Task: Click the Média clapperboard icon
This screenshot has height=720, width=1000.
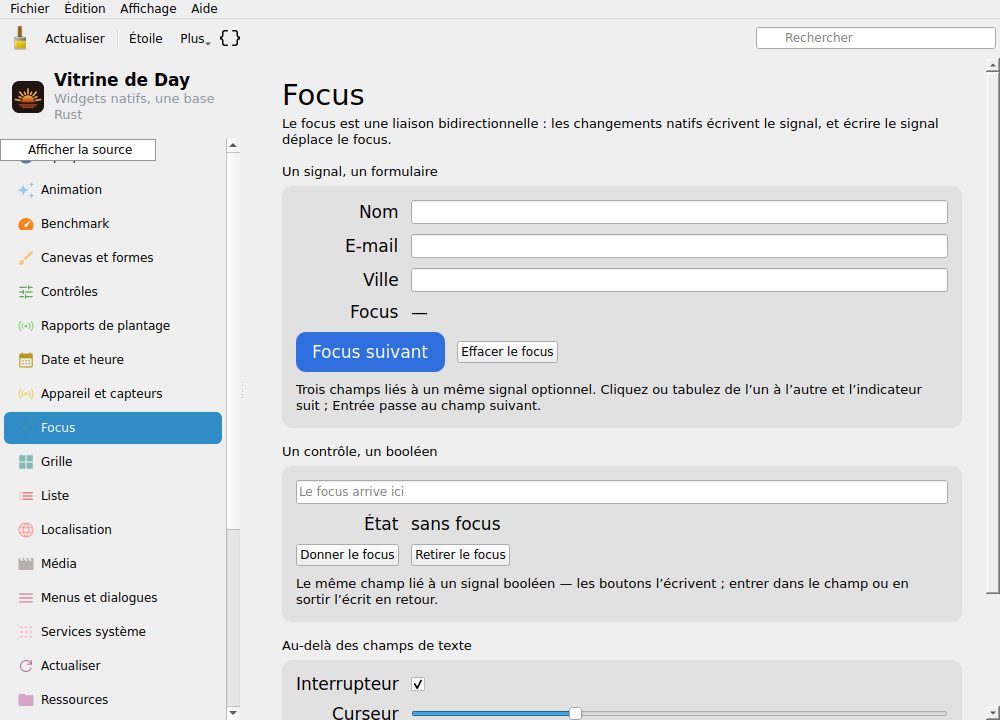Action: coord(26,564)
